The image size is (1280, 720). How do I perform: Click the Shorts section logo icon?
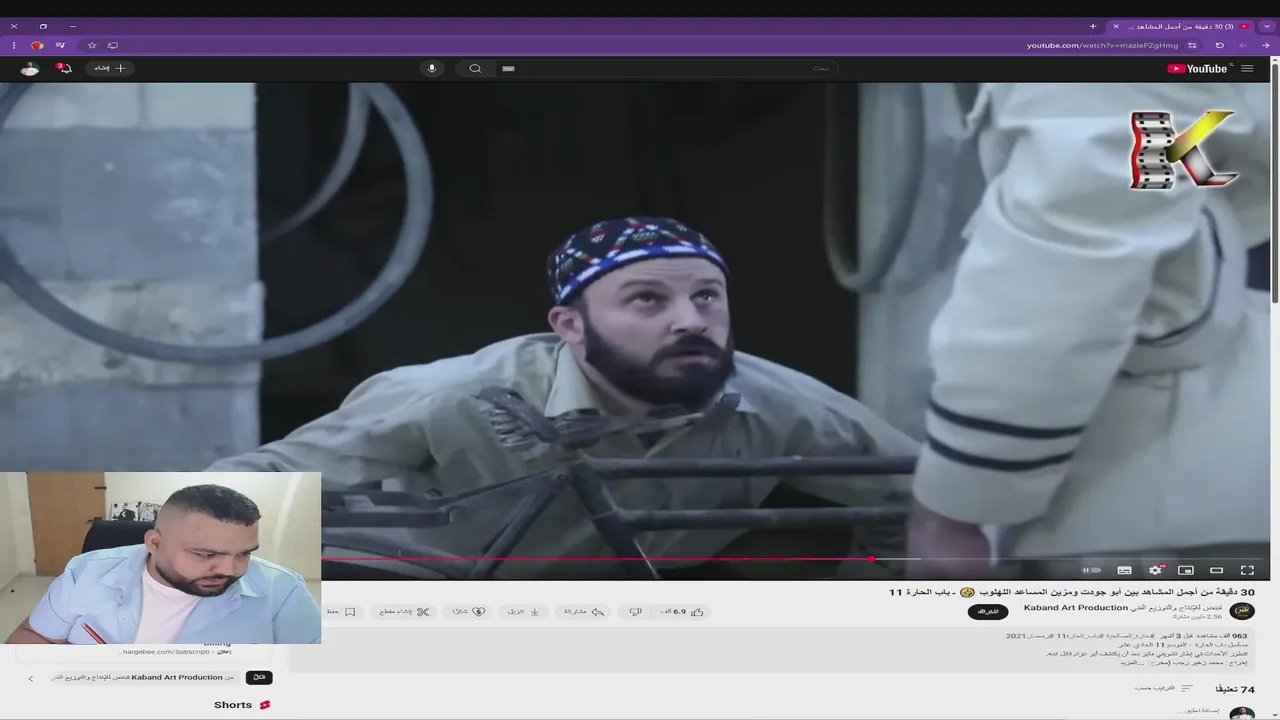point(265,705)
